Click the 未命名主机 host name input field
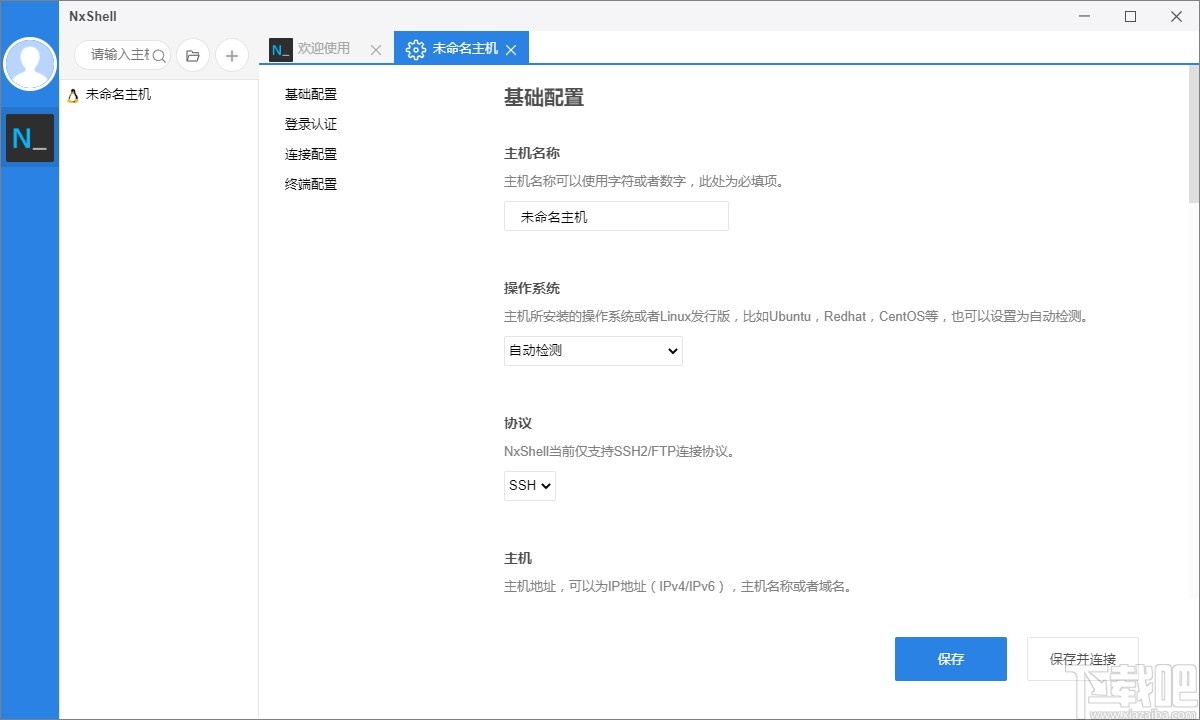The height and width of the screenshot is (720, 1200). pyautogui.click(x=616, y=216)
